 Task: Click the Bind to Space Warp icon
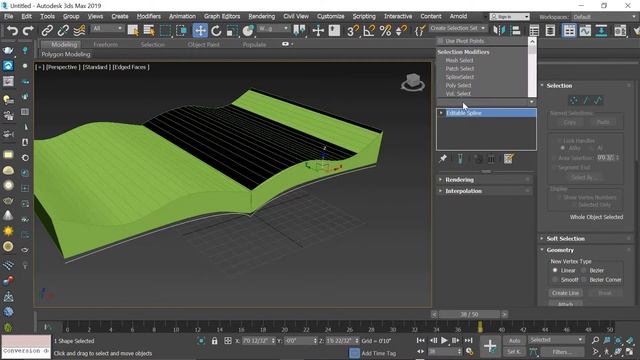(79, 31)
